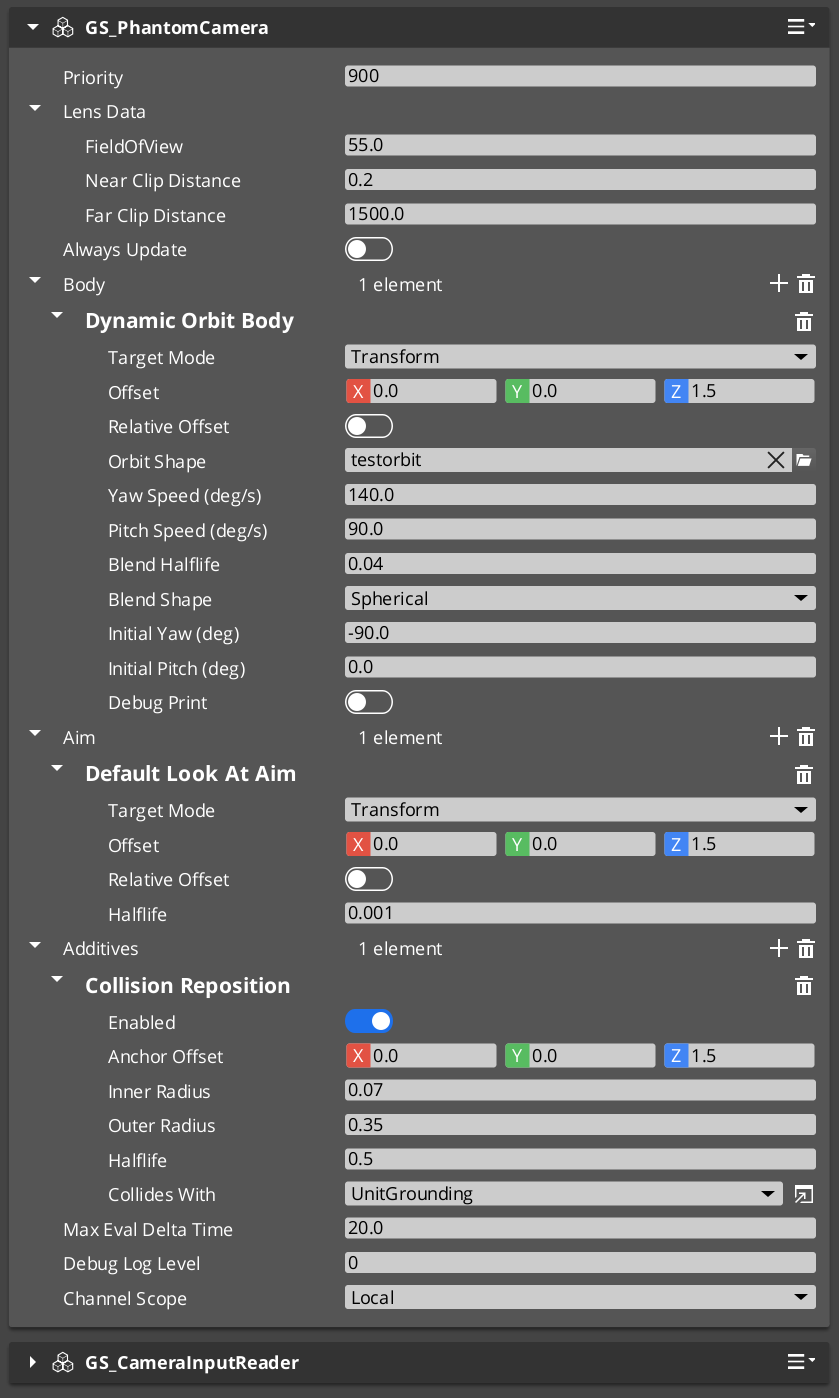Open Channel Scope Local dropdown
This screenshot has width=839, height=1398.
coord(580,1298)
